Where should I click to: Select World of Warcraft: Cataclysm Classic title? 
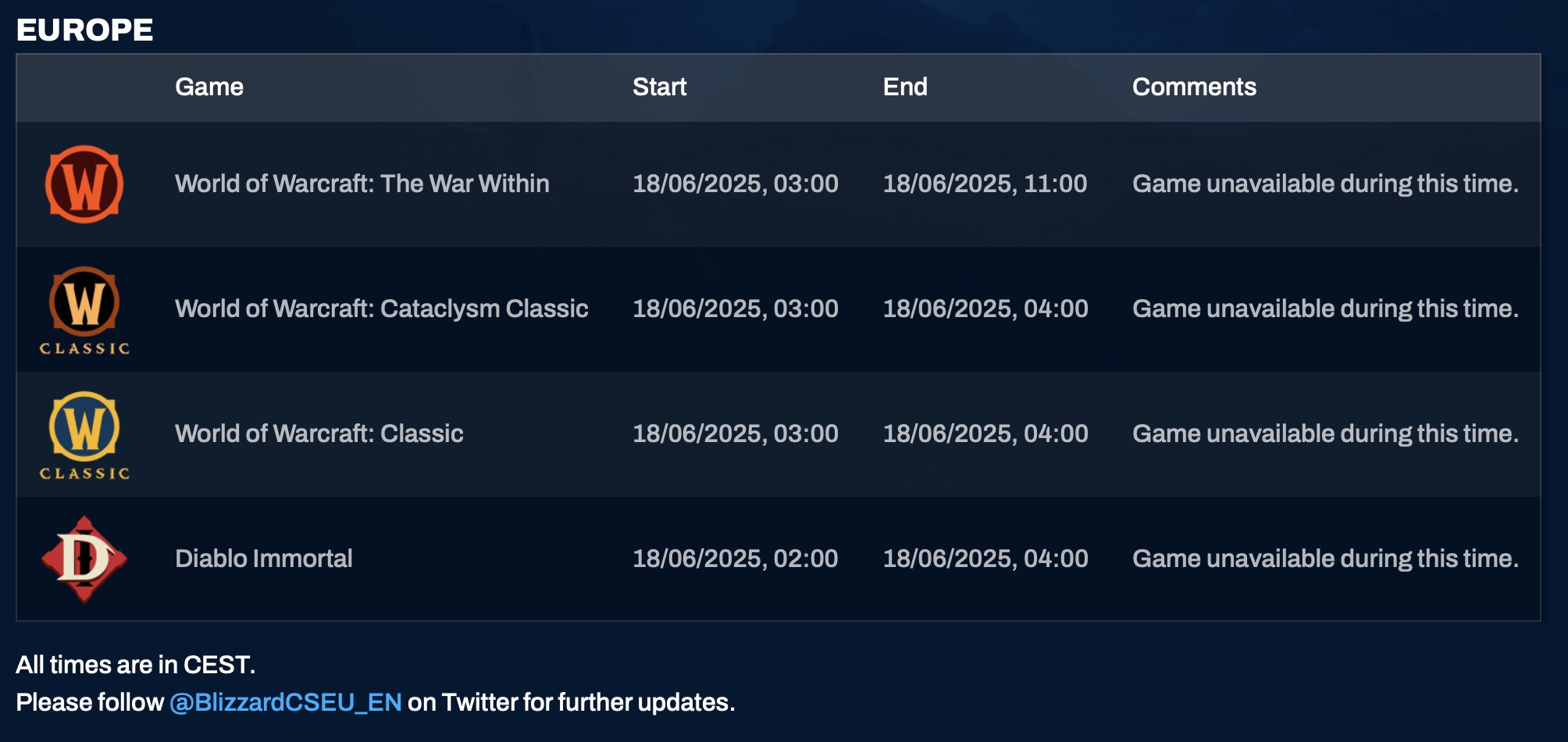[382, 309]
